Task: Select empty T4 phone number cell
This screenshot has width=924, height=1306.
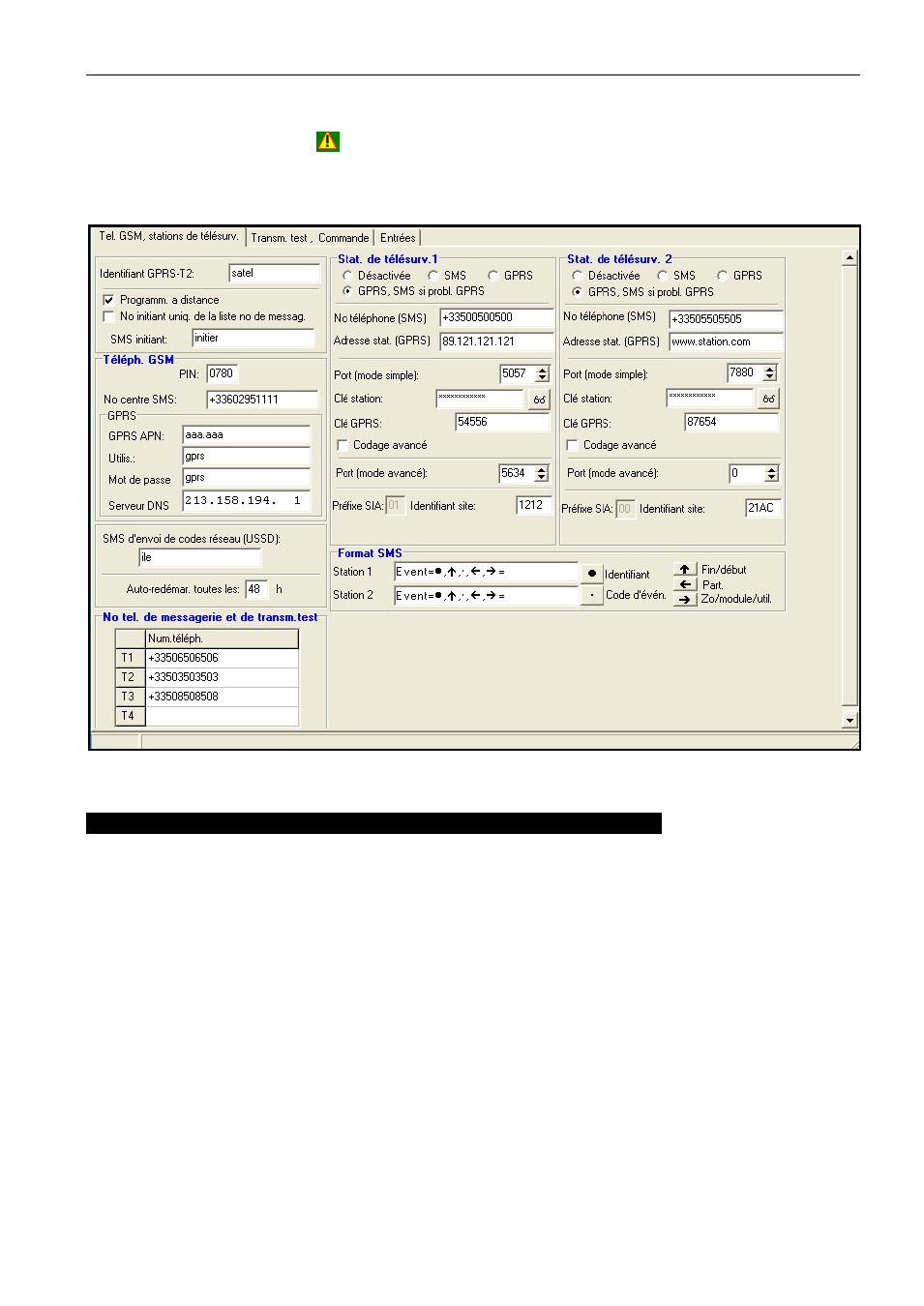Action: coord(222,716)
